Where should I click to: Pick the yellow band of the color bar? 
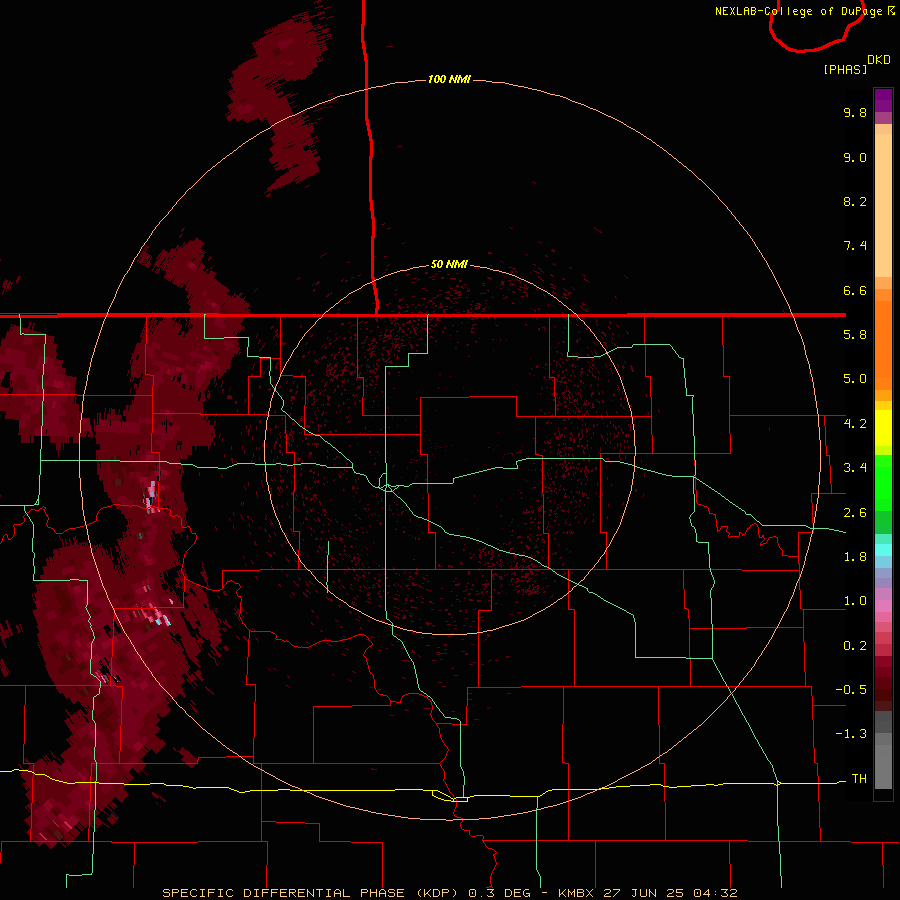pos(883,428)
